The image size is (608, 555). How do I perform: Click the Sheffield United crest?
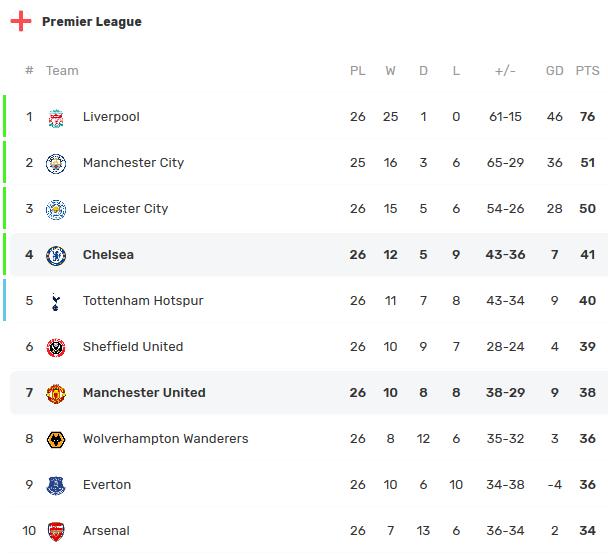56,348
